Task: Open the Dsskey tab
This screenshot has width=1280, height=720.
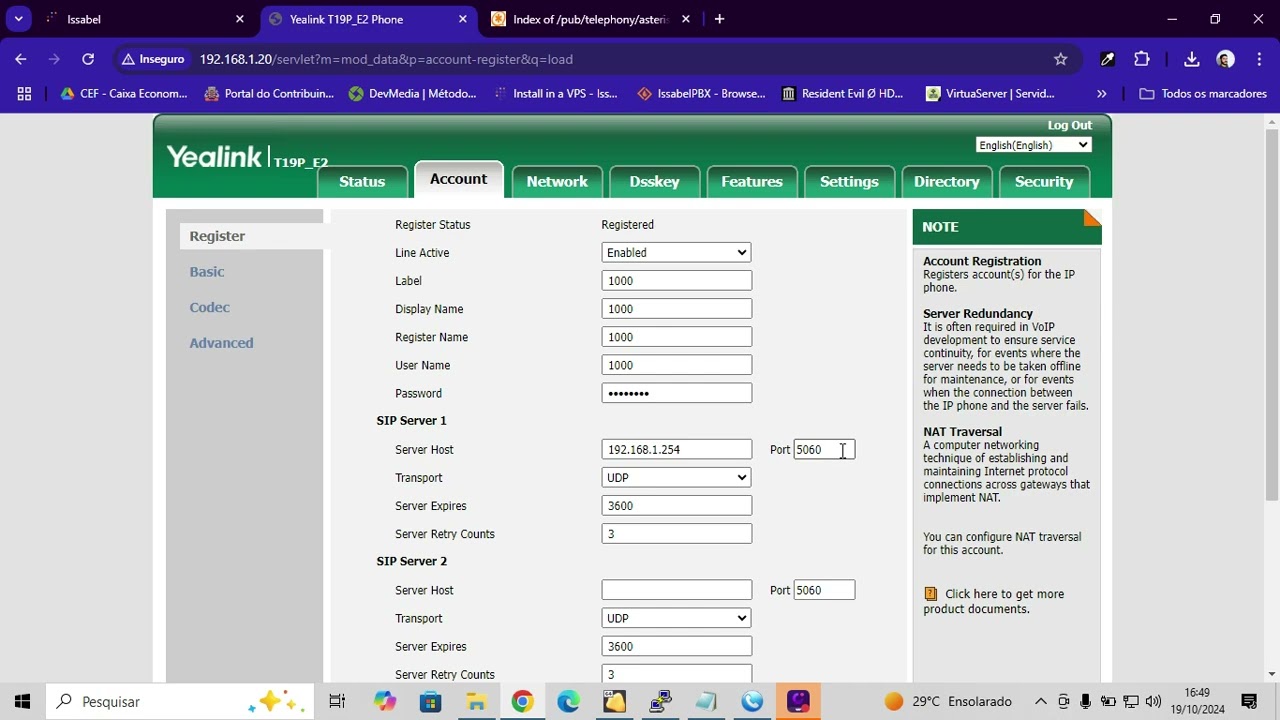Action: (654, 181)
